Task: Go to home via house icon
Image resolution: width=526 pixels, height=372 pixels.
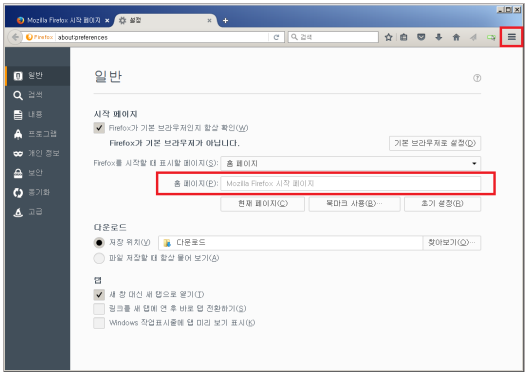Action: tap(456, 37)
